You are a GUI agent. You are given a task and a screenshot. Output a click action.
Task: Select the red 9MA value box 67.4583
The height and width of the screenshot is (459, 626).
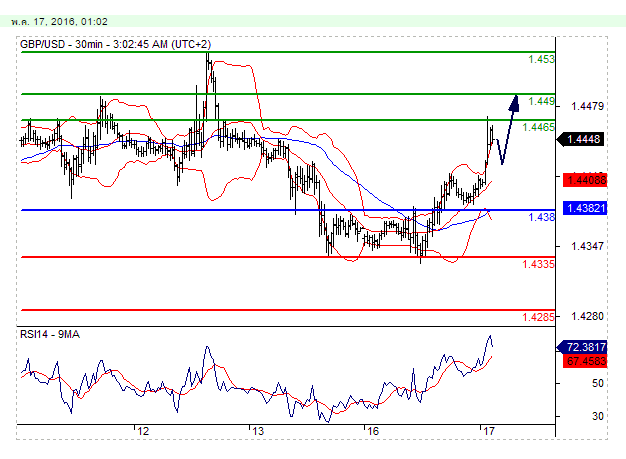coord(581,362)
